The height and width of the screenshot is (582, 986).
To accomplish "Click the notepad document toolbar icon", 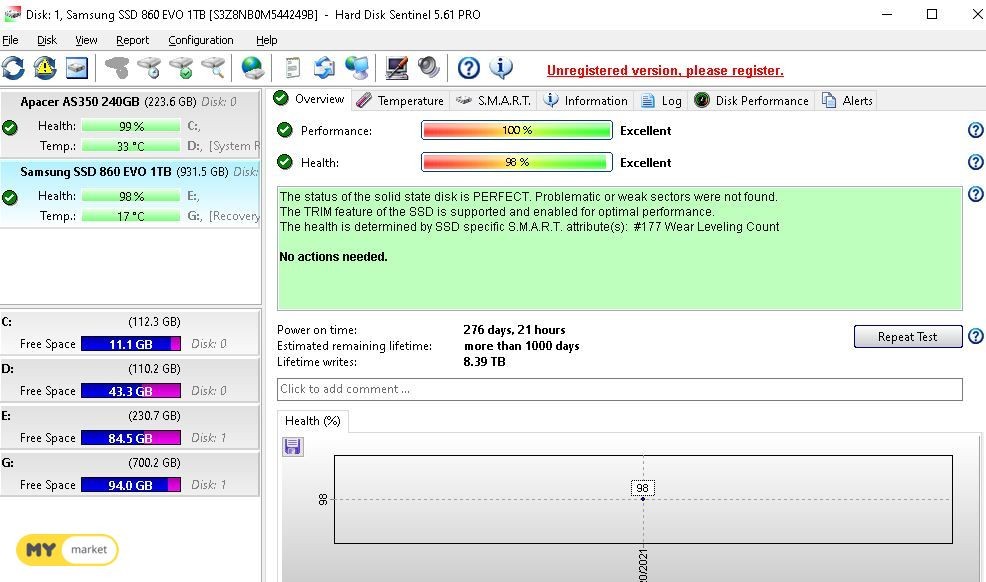I will pyautogui.click(x=292, y=68).
